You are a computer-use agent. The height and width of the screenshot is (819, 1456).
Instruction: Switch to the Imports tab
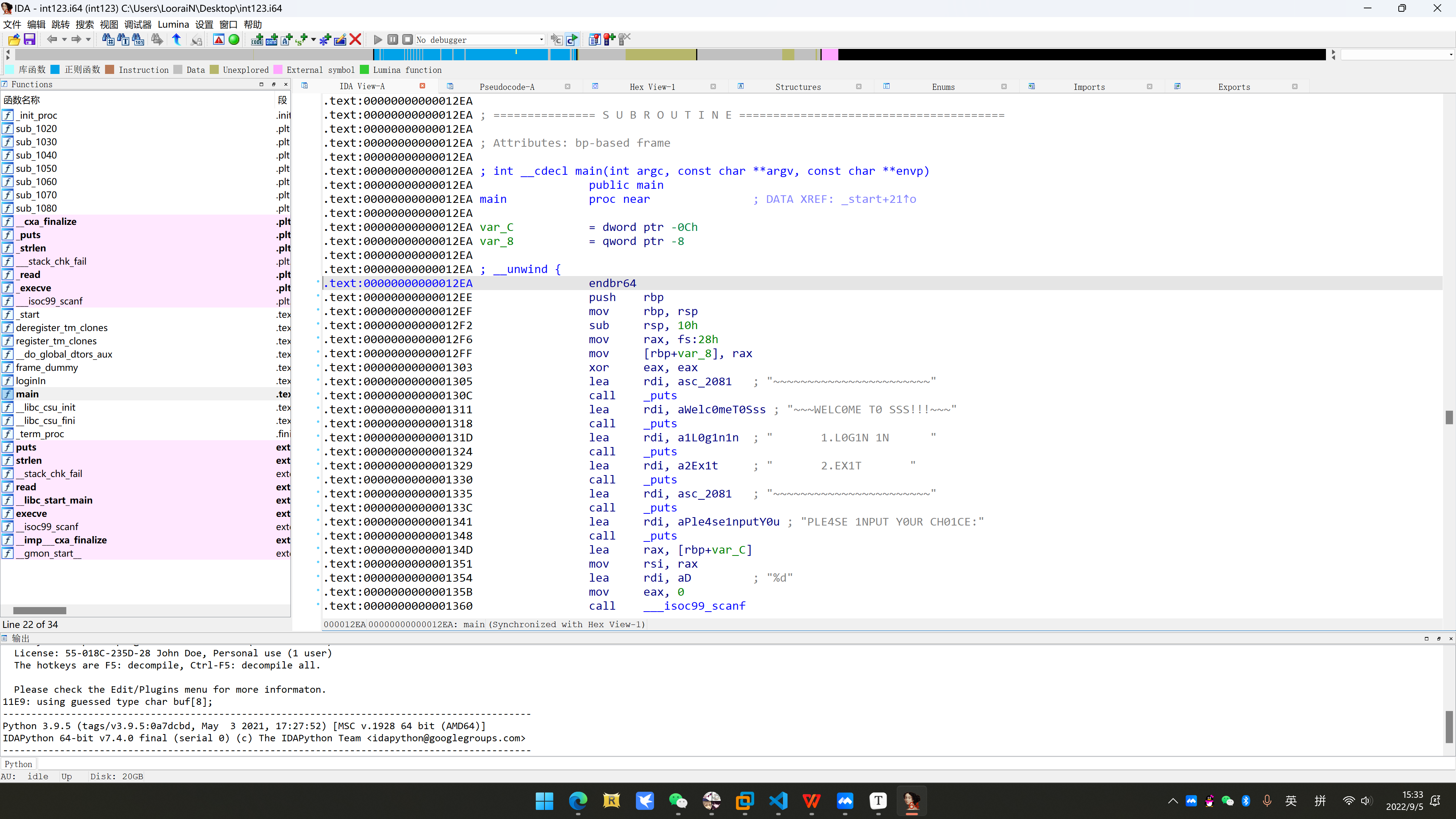pyautogui.click(x=1089, y=86)
